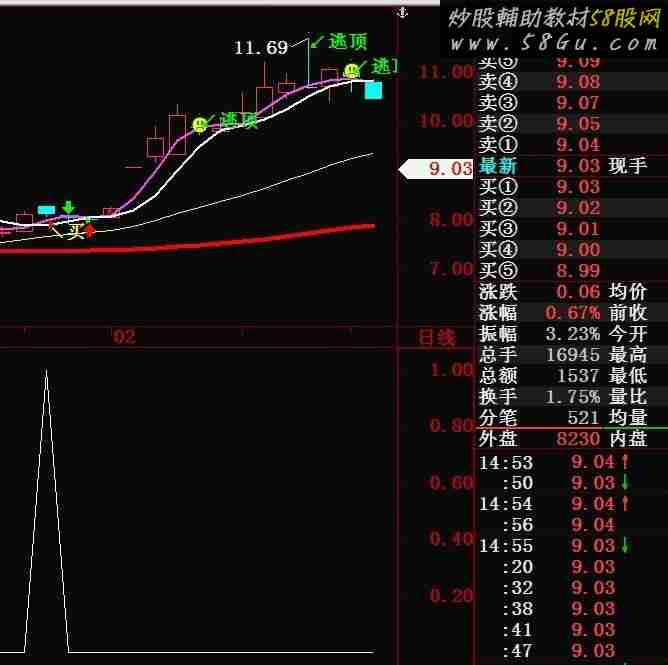Select the 买② 9.02 bid row

point(571,207)
